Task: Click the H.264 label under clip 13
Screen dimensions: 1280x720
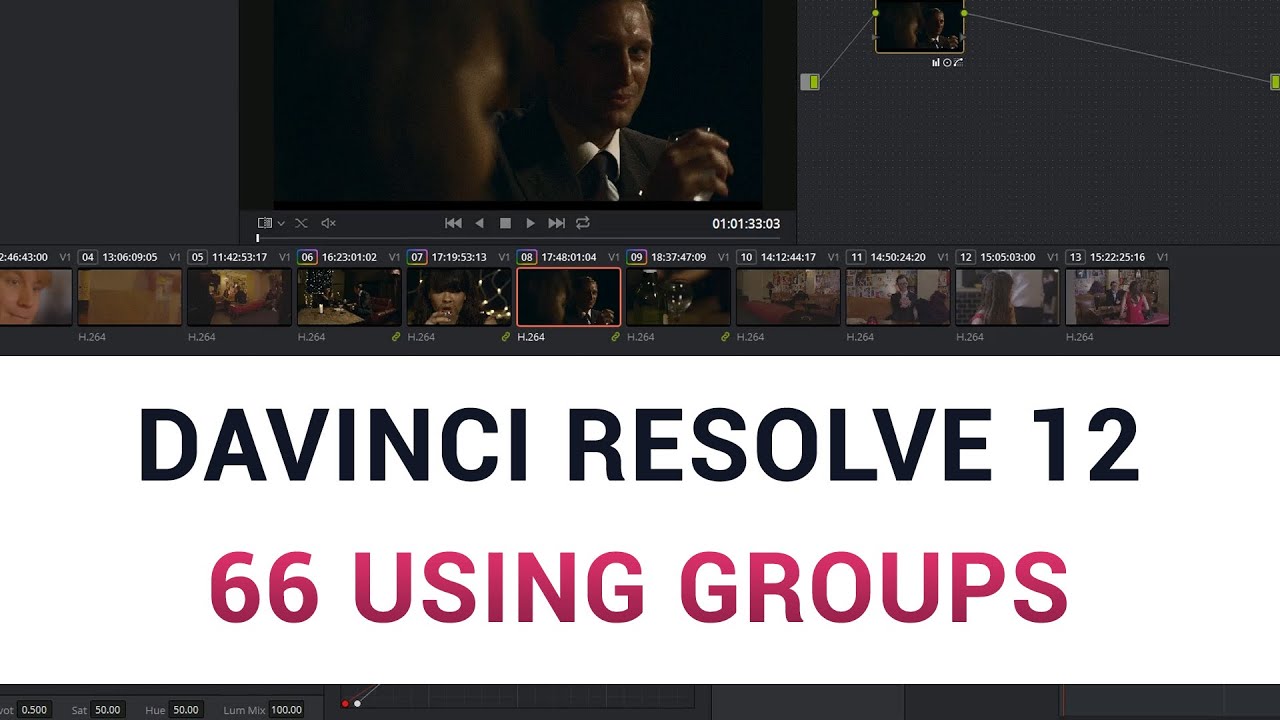Action: (1079, 337)
